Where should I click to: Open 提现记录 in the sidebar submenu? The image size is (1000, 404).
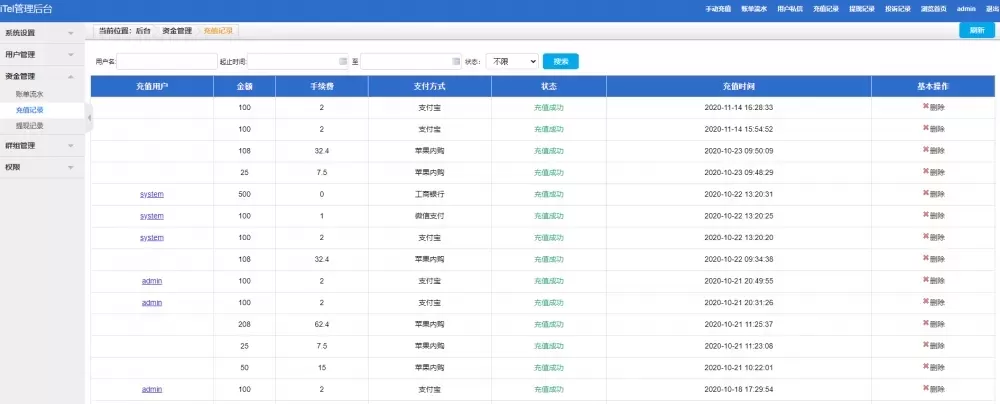29,126
